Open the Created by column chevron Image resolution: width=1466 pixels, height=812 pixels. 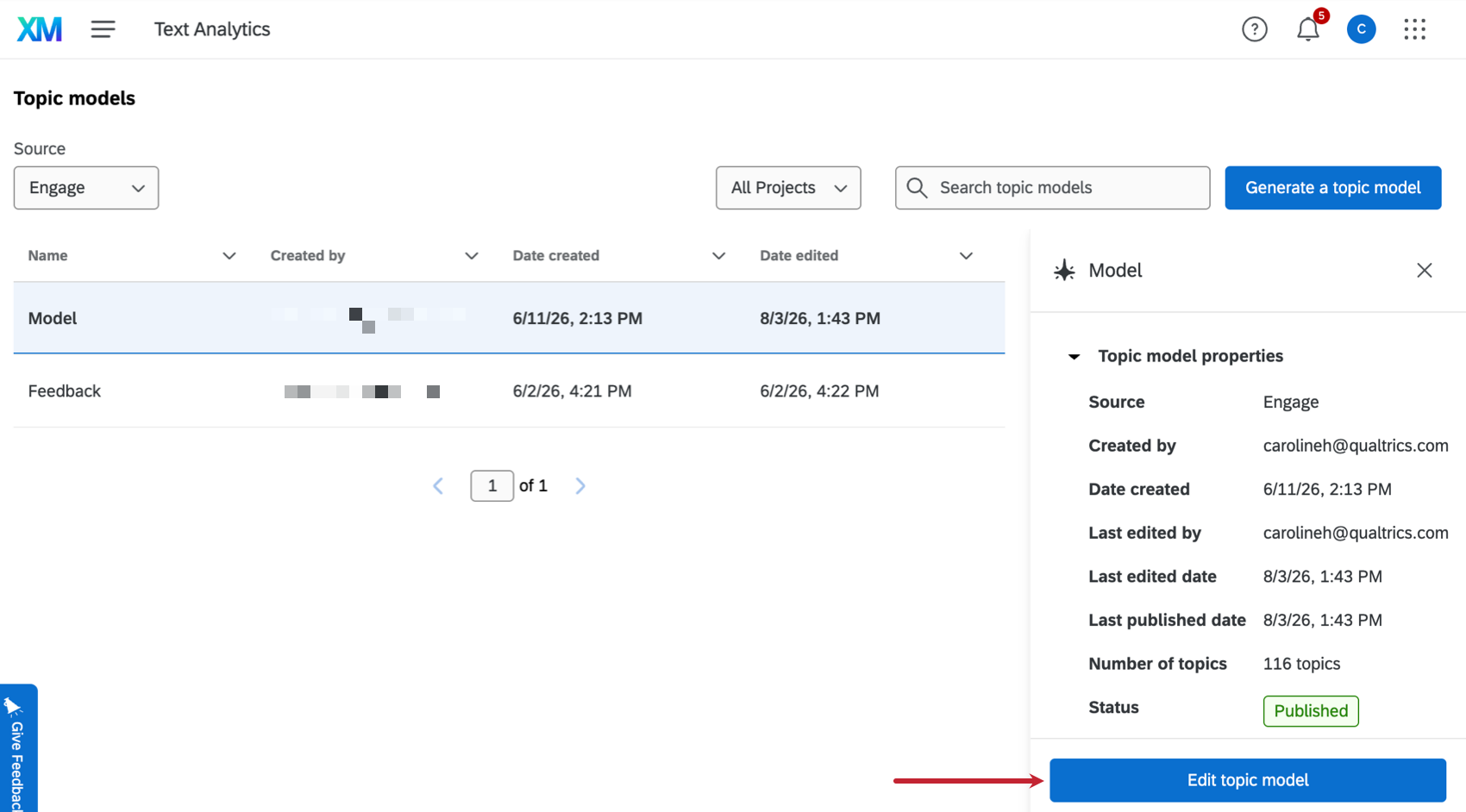[x=472, y=256]
